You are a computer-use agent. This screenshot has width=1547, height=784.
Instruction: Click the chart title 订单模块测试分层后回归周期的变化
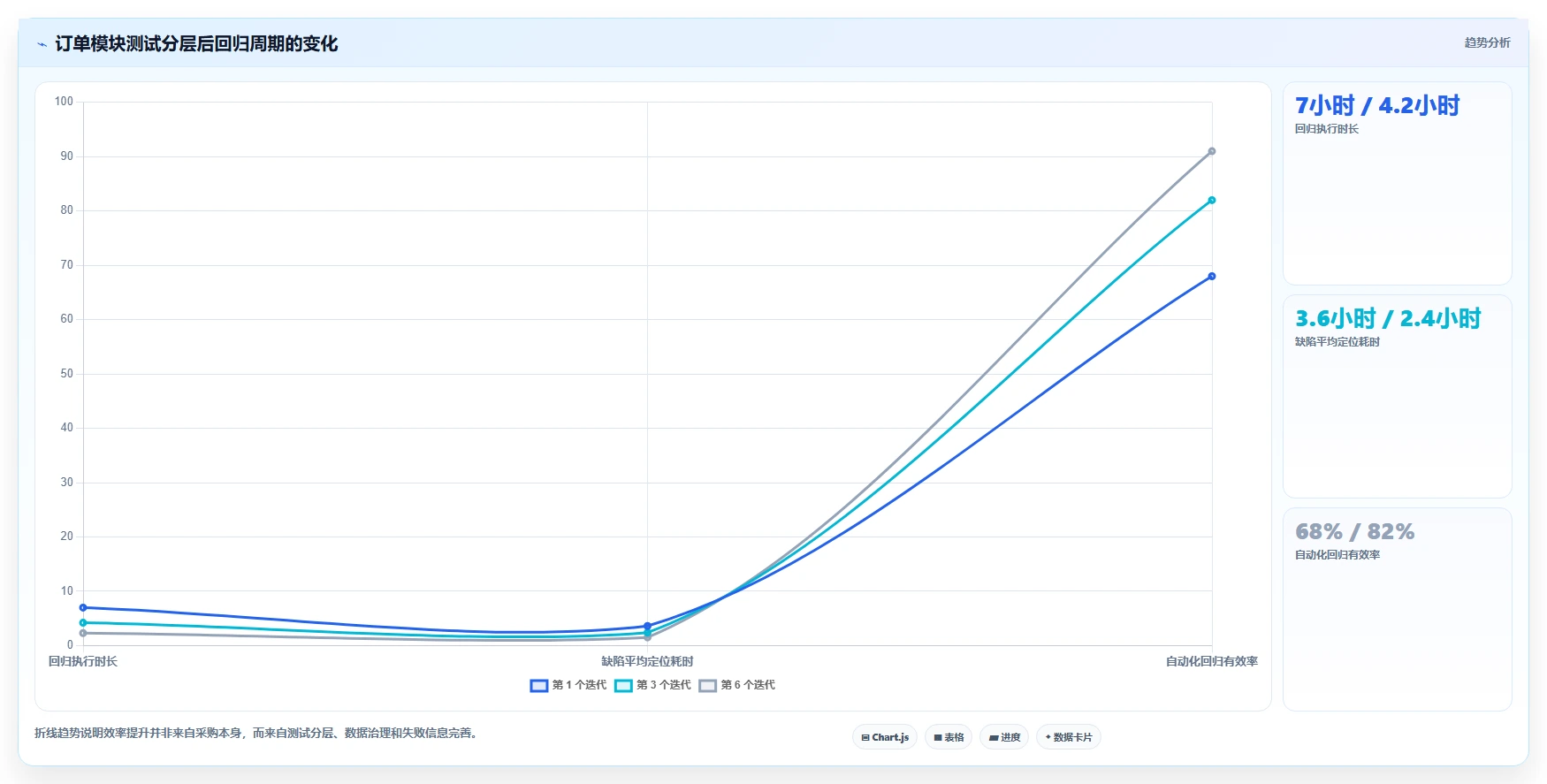[x=196, y=44]
